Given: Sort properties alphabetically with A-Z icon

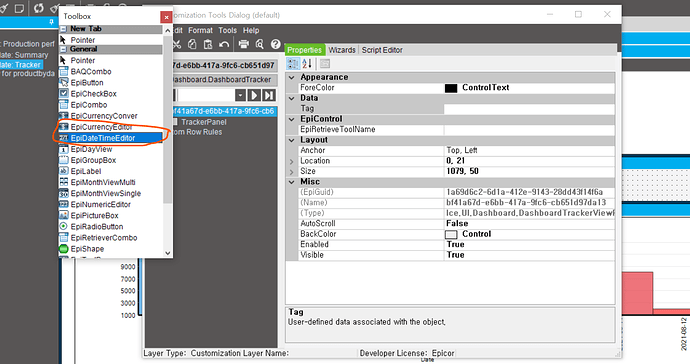Looking at the screenshot, I should (307, 64).
